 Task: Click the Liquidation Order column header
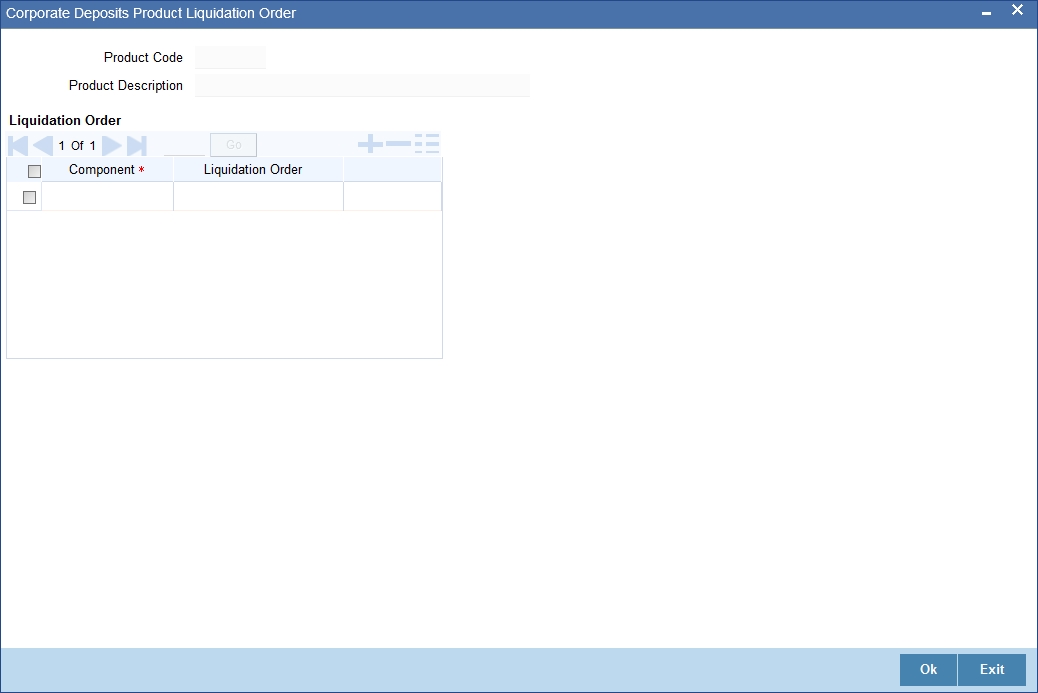tap(258, 170)
